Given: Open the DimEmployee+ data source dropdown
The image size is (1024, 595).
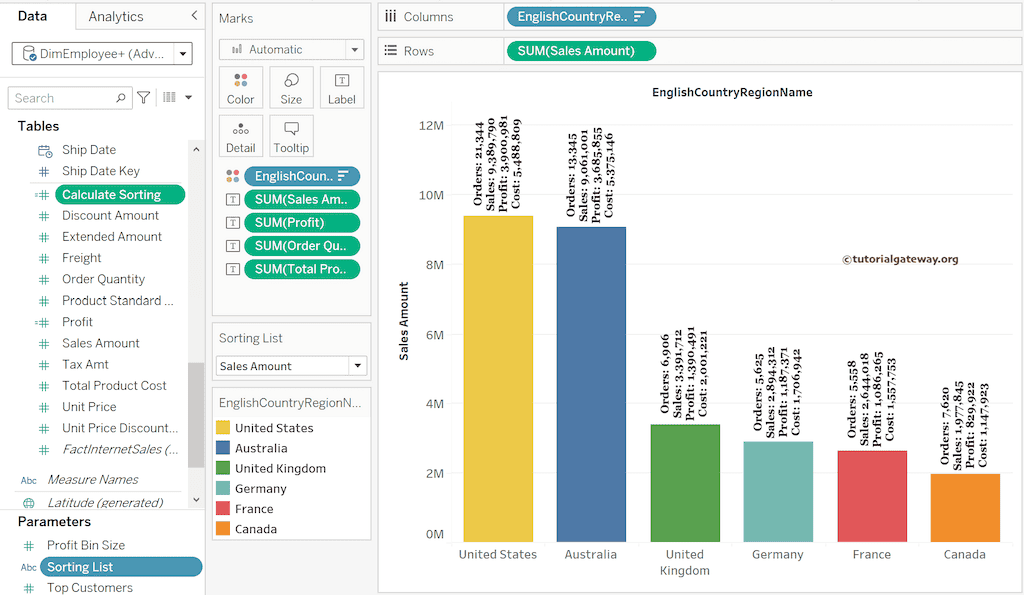Looking at the screenshot, I should coord(183,54).
